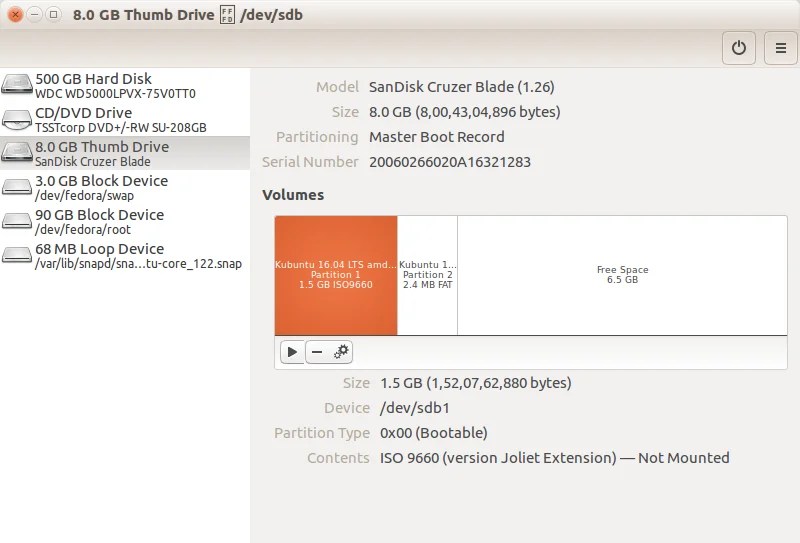Viewport: 800px width, 543px height.
Task: Click 0x00 (Bootable) partition type value
Action: click(434, 433)
